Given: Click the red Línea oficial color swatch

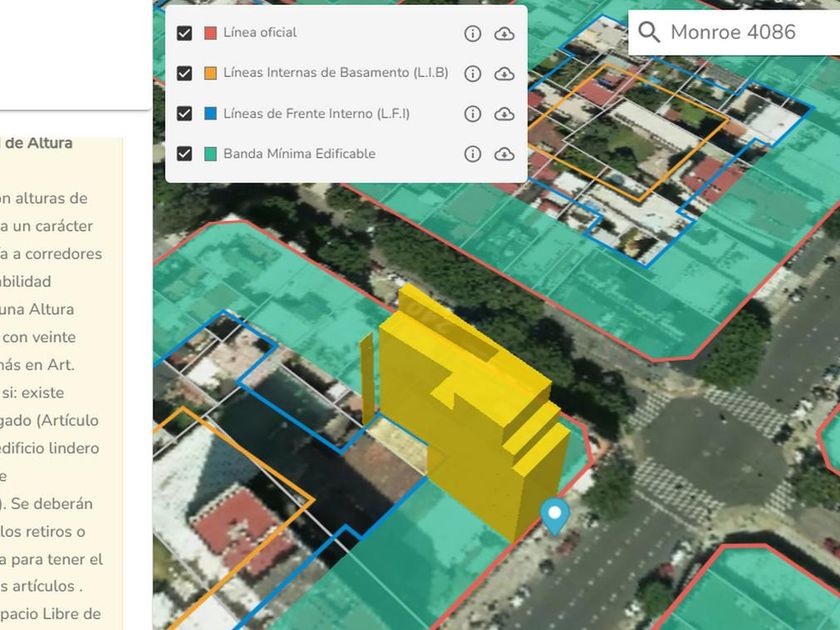Looking at the screenshot, I should click(210, 33).
